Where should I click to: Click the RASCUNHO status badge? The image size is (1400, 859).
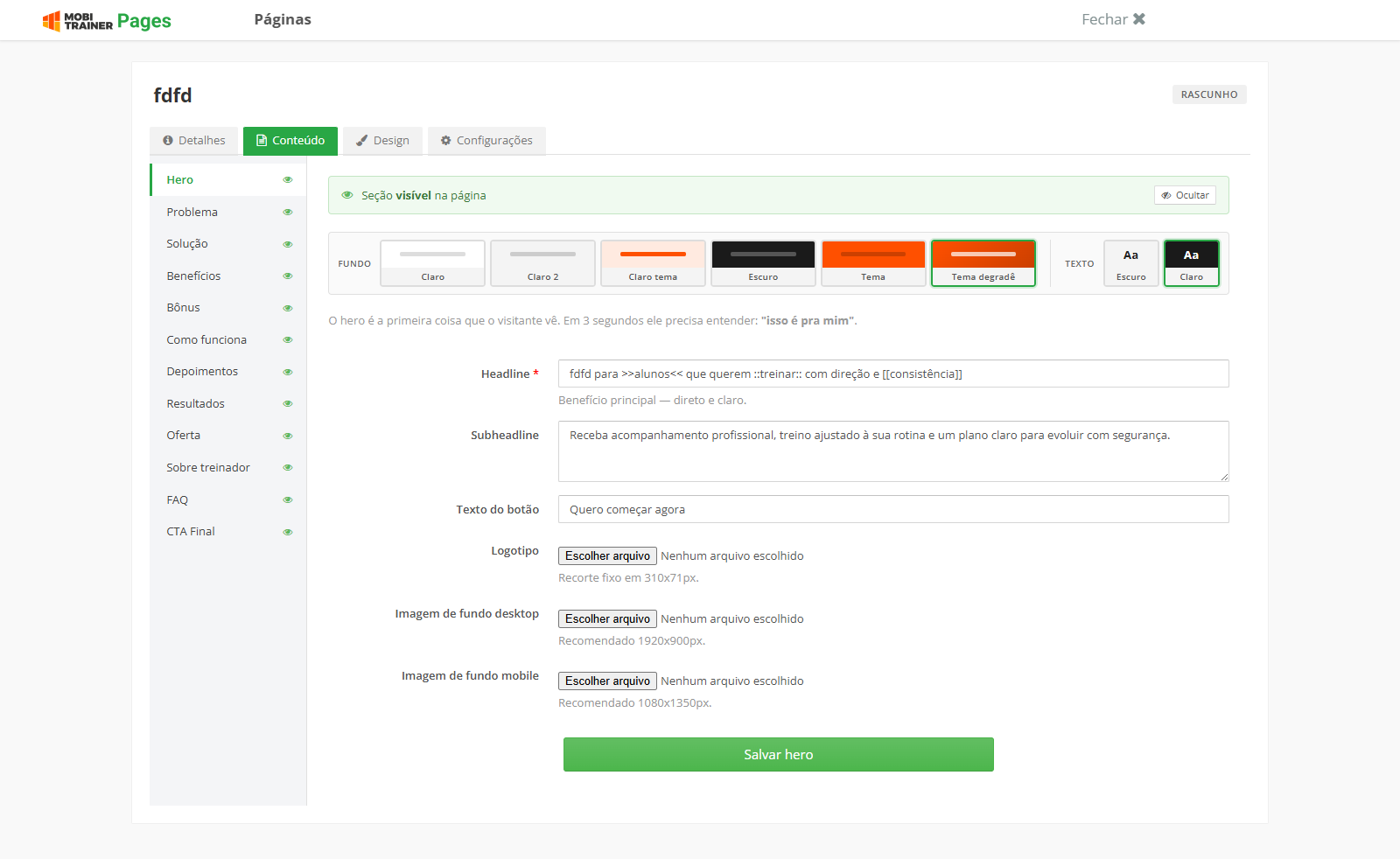[x=1209, y=94]
